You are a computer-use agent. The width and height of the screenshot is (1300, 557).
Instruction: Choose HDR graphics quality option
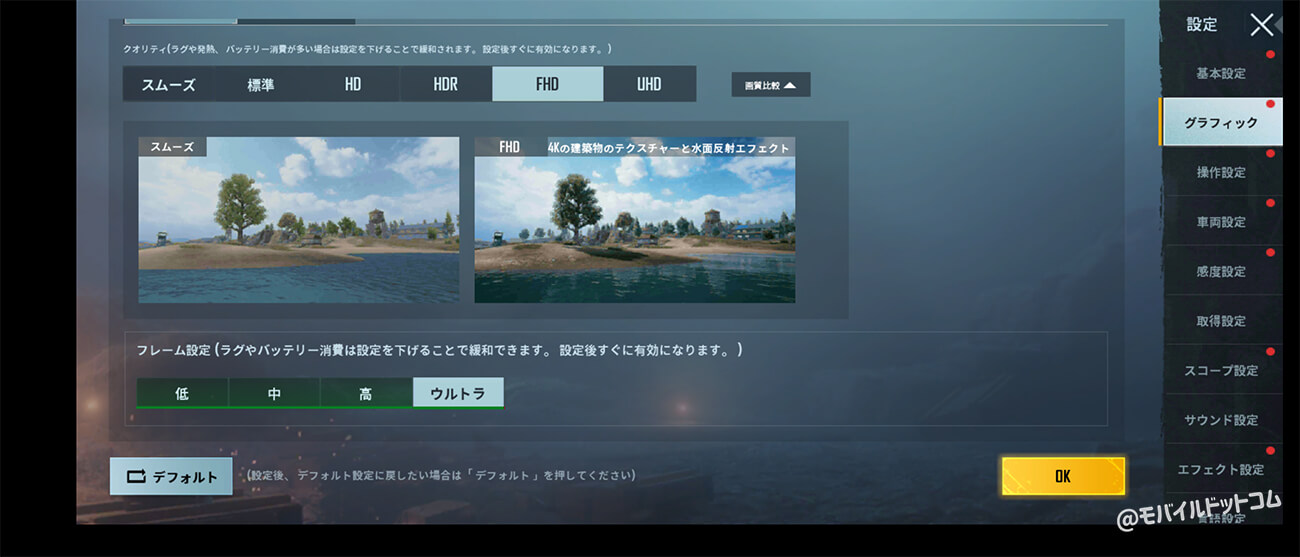point(446,84)
